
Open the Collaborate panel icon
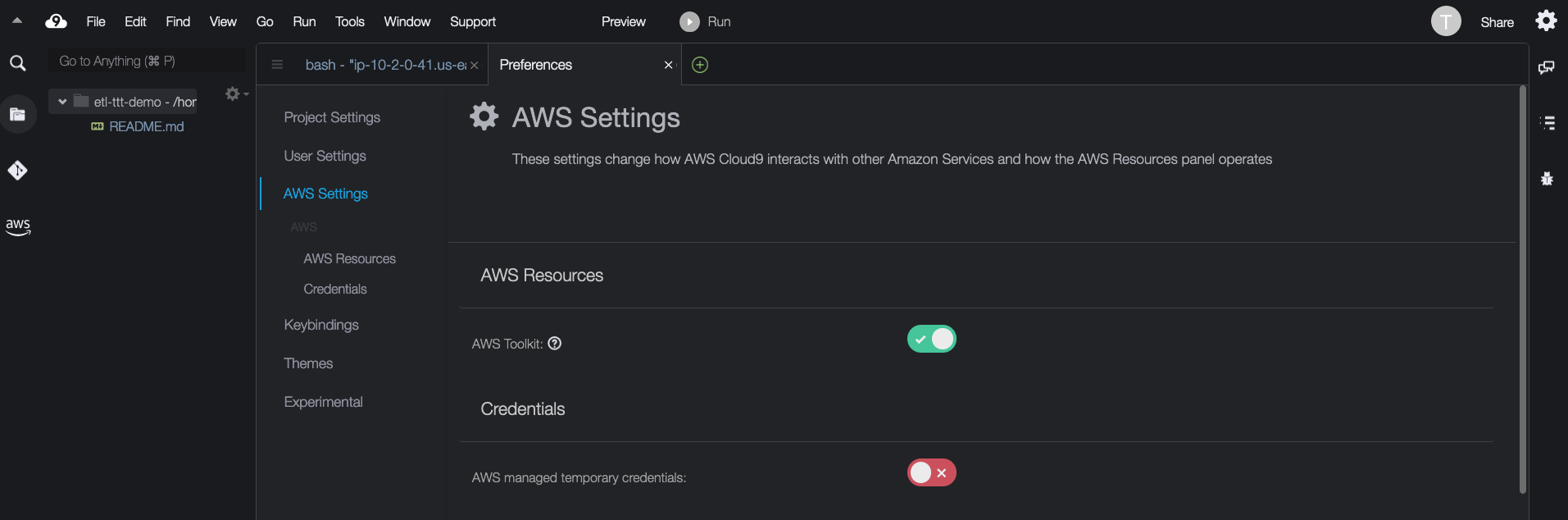[1547, 67]
